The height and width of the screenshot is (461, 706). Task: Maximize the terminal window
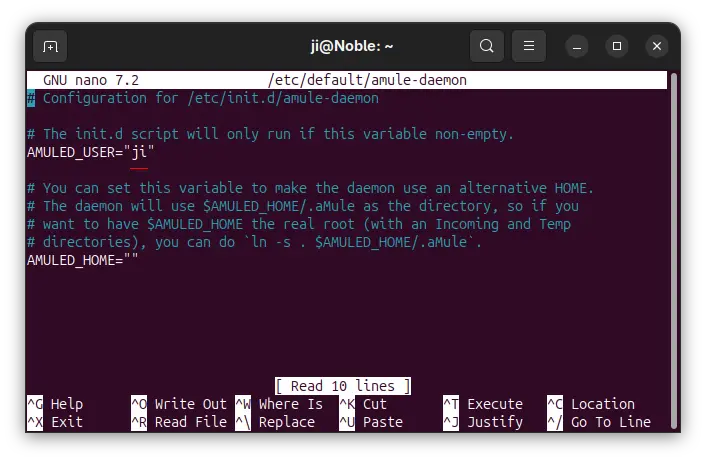click(x=617, y=46)
